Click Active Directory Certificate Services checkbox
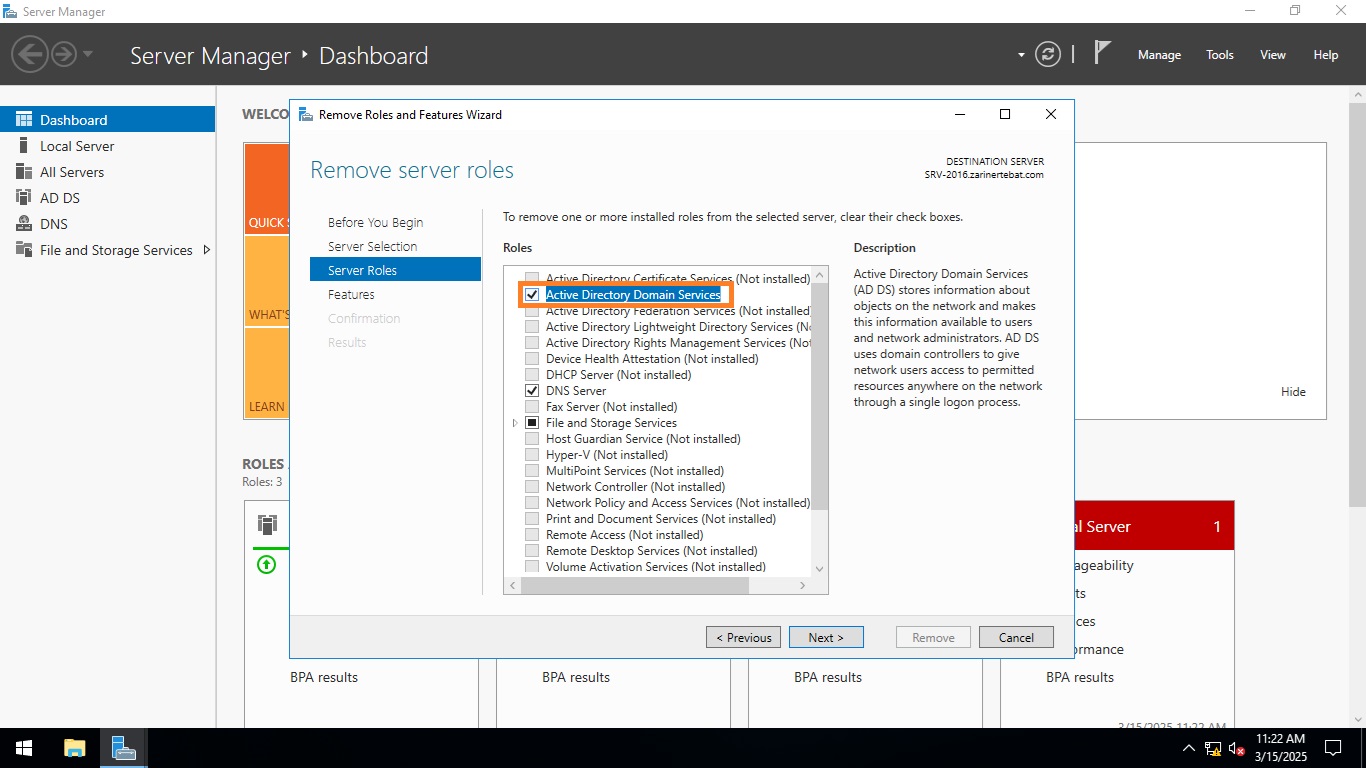The height and width of the screenshot is (768, 1366). pyautogui.click(x=532, y=279)
